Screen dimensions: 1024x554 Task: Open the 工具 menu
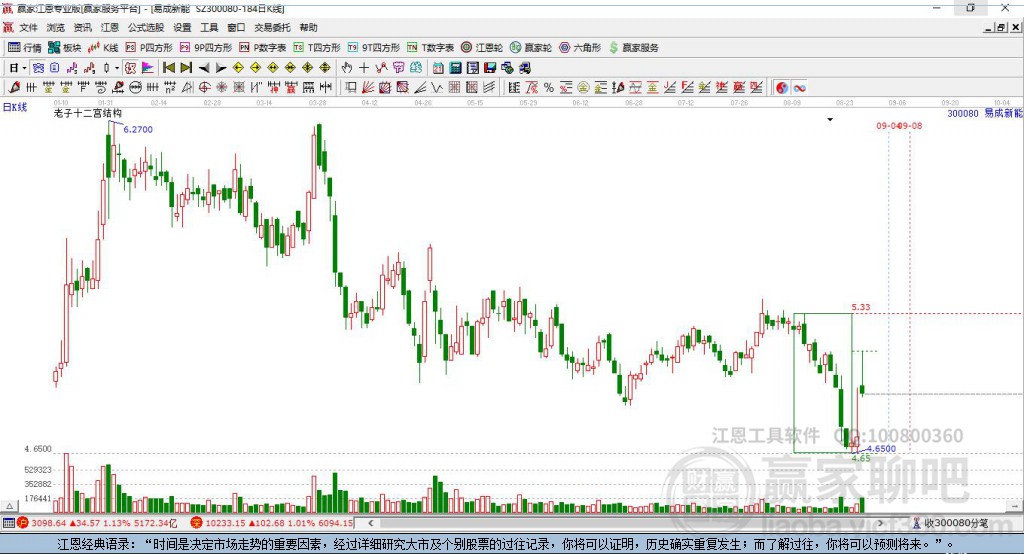[x=209, y=27]
